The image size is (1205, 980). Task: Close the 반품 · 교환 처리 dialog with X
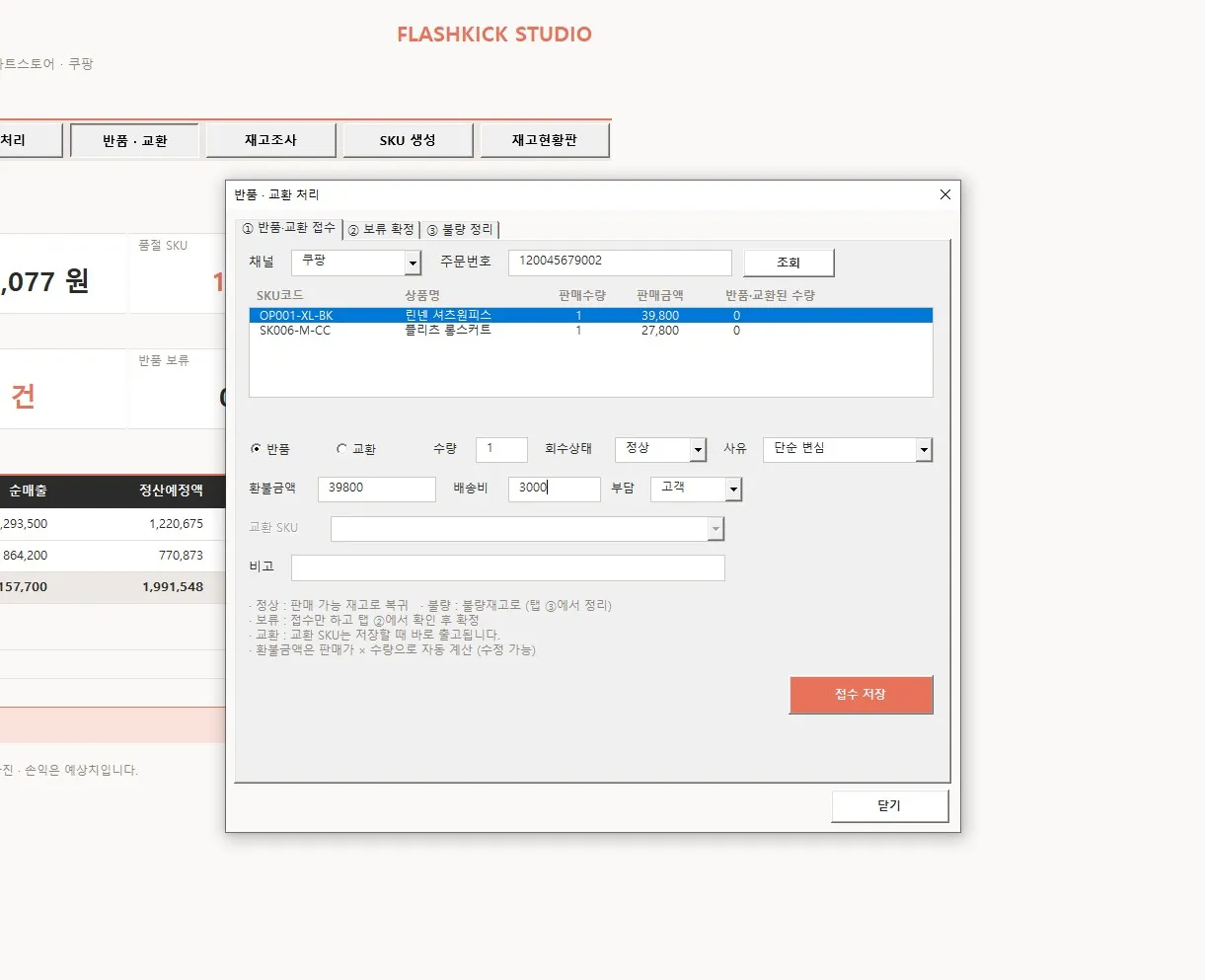coord(945,194)
